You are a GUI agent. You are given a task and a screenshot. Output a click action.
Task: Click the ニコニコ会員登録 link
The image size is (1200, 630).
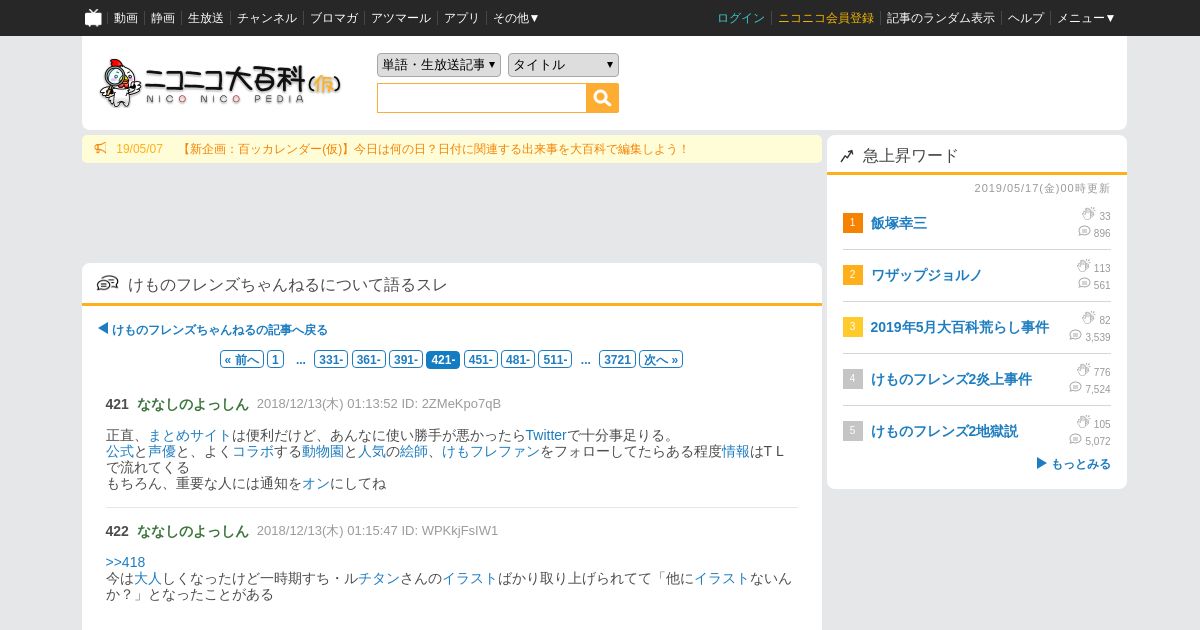826,18
